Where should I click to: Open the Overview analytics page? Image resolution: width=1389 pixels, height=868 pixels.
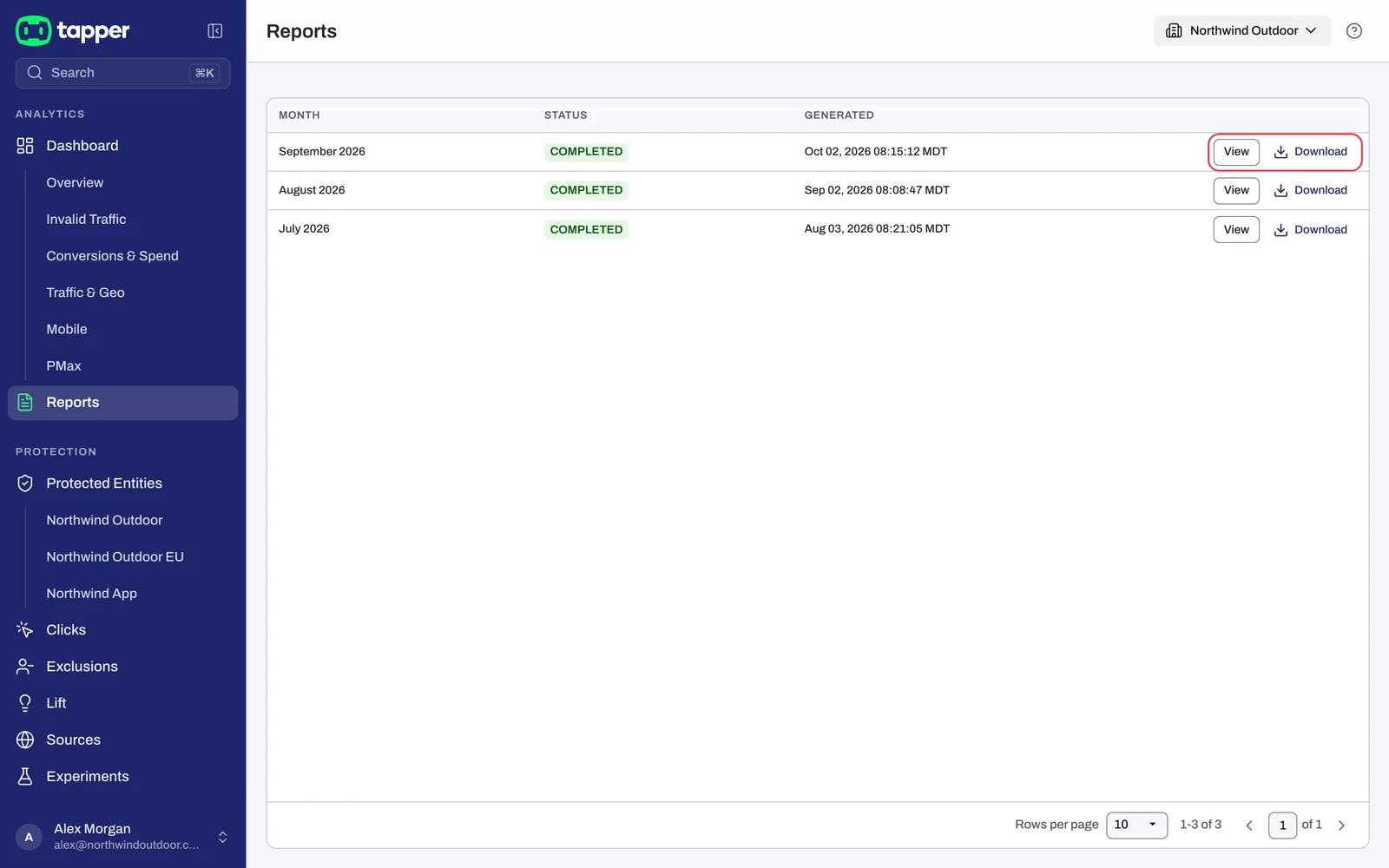tap(75, 183)
